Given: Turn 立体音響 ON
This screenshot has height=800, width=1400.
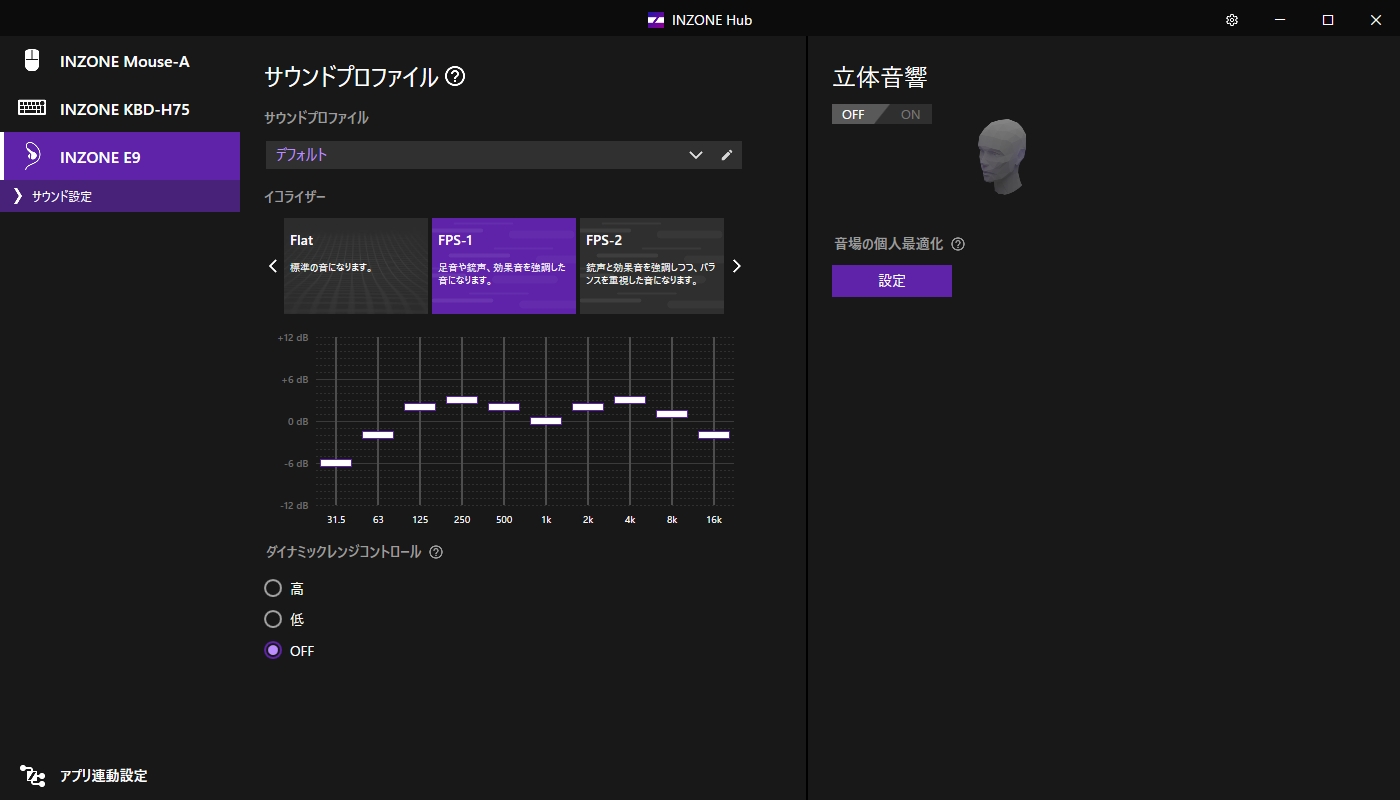Looking at the screenshot, I should point(908,114).
